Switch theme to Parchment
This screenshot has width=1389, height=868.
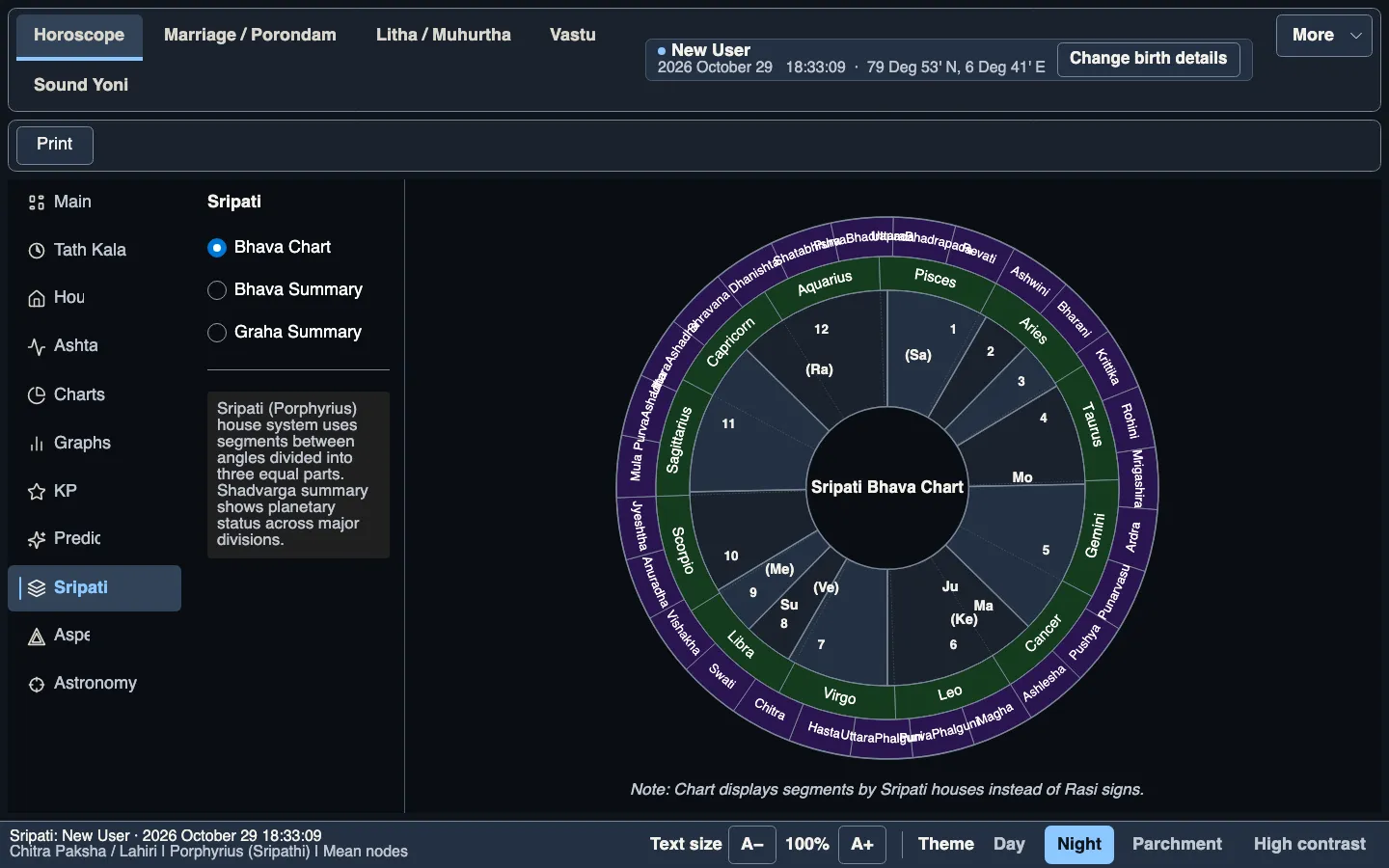tap(1177, 845)
